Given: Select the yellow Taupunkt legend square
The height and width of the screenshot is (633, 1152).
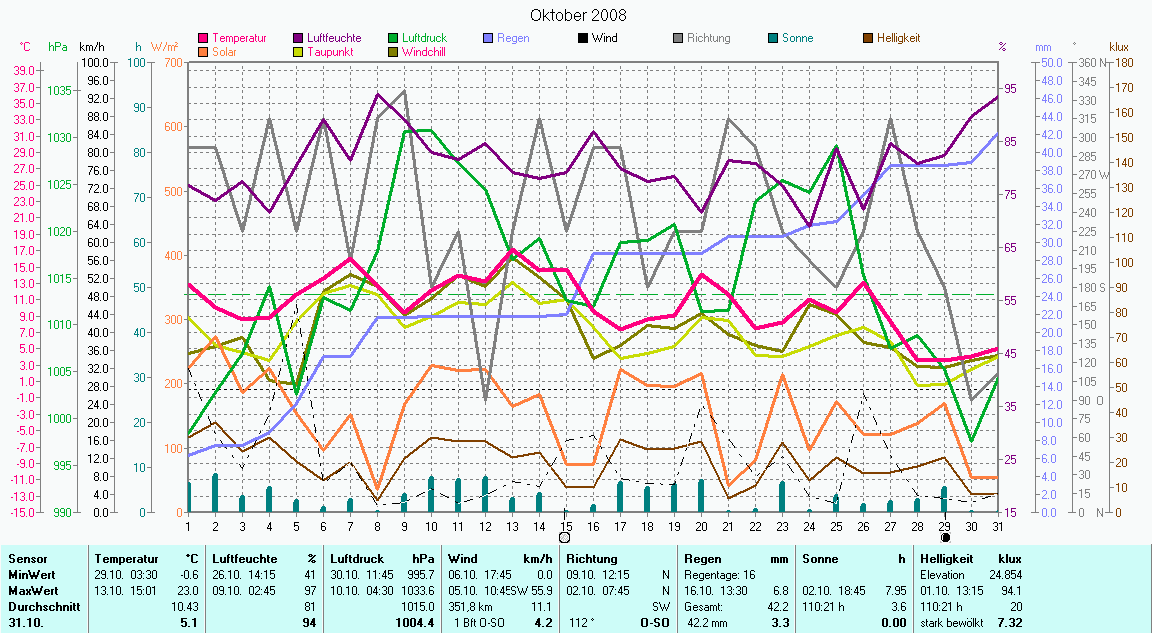Looking at the screenshot, I should point(299,51).
